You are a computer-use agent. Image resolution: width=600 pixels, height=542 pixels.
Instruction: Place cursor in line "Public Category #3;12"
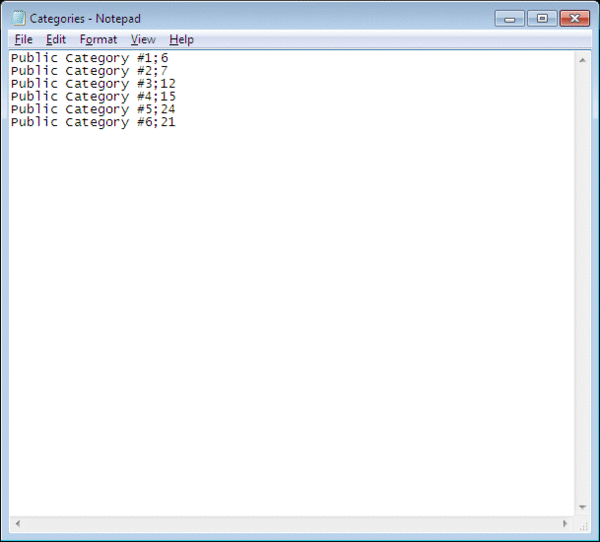coord(93,83)
